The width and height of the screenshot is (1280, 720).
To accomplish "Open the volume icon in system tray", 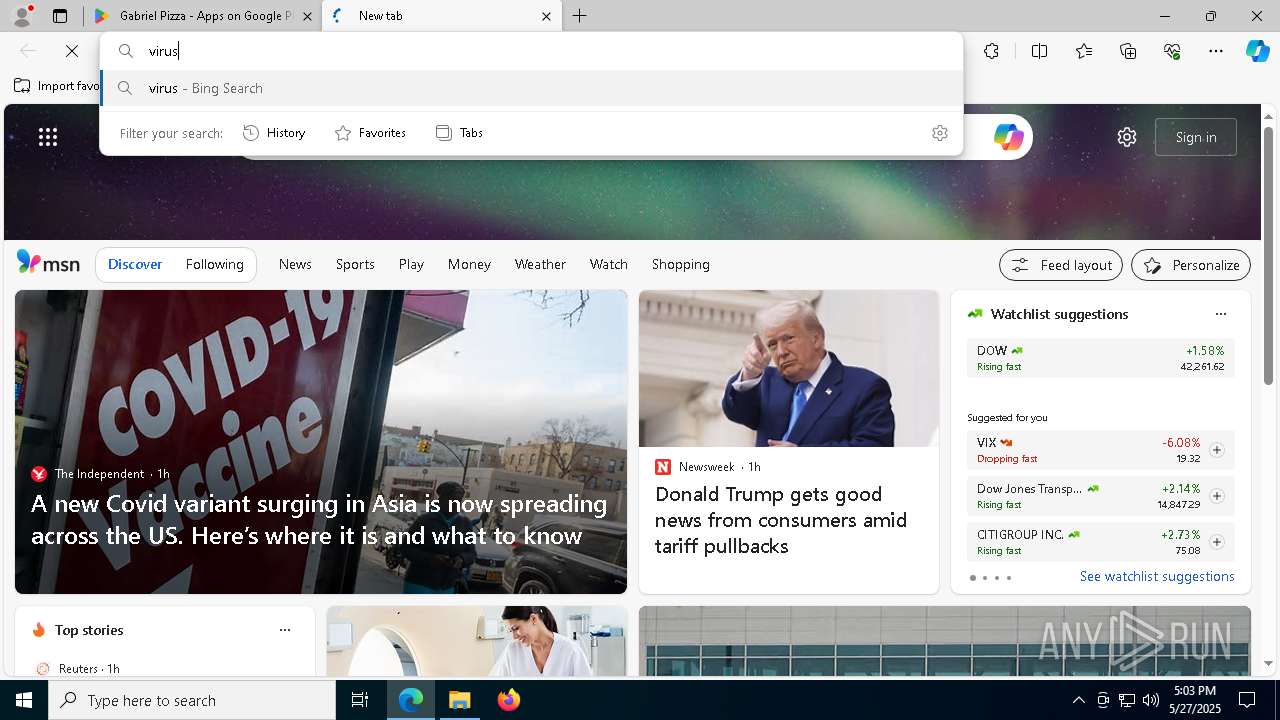I will click(x=1150, y=700).
